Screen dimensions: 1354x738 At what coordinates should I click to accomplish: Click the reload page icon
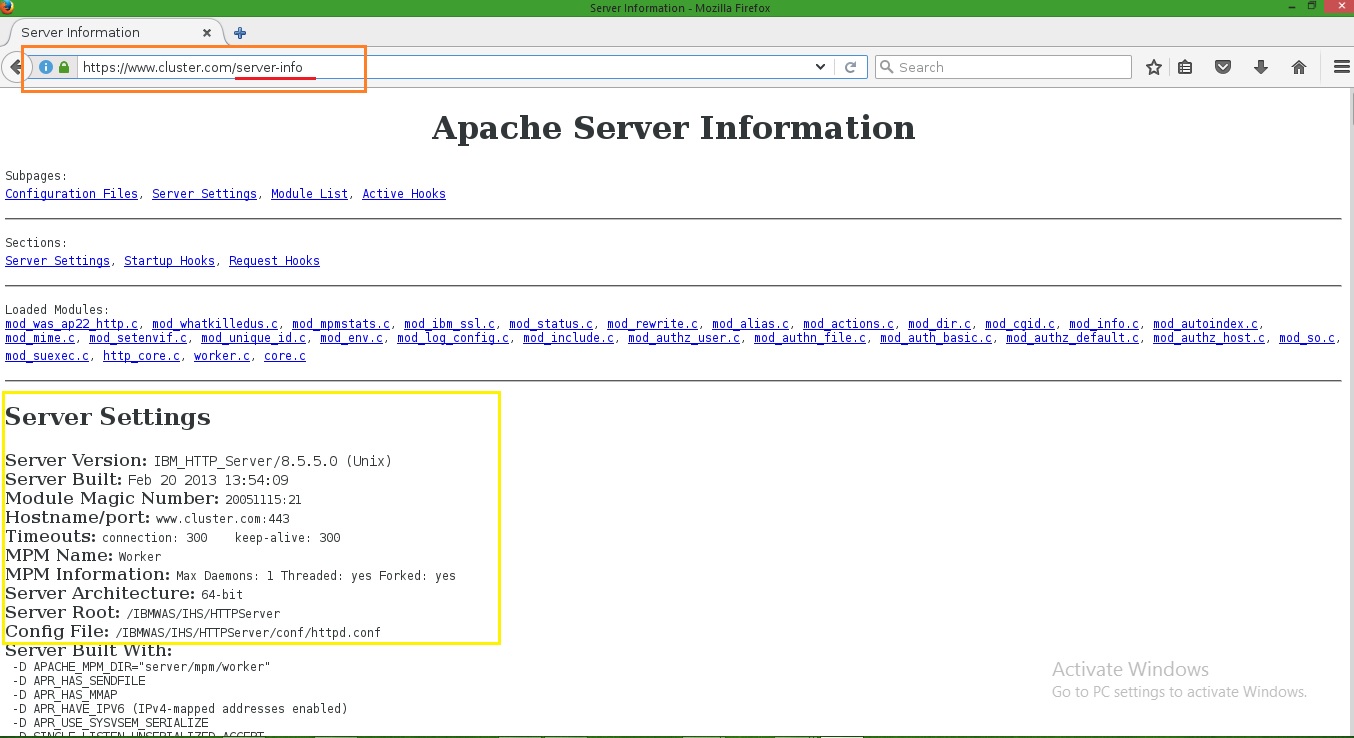(851, 66)
